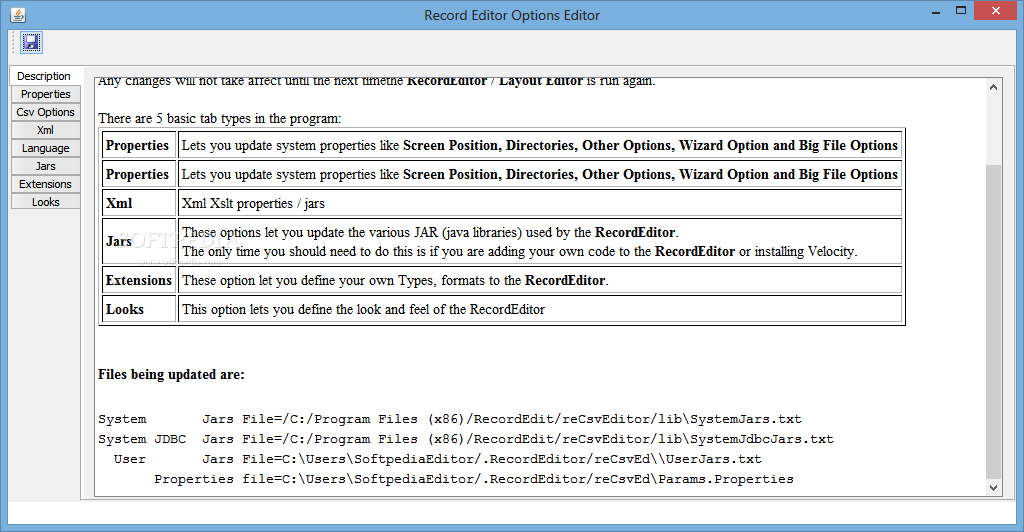Screen dimensions: 1024x532
Task: Click the scrollbar up arrow
Action: pos(993,87)
